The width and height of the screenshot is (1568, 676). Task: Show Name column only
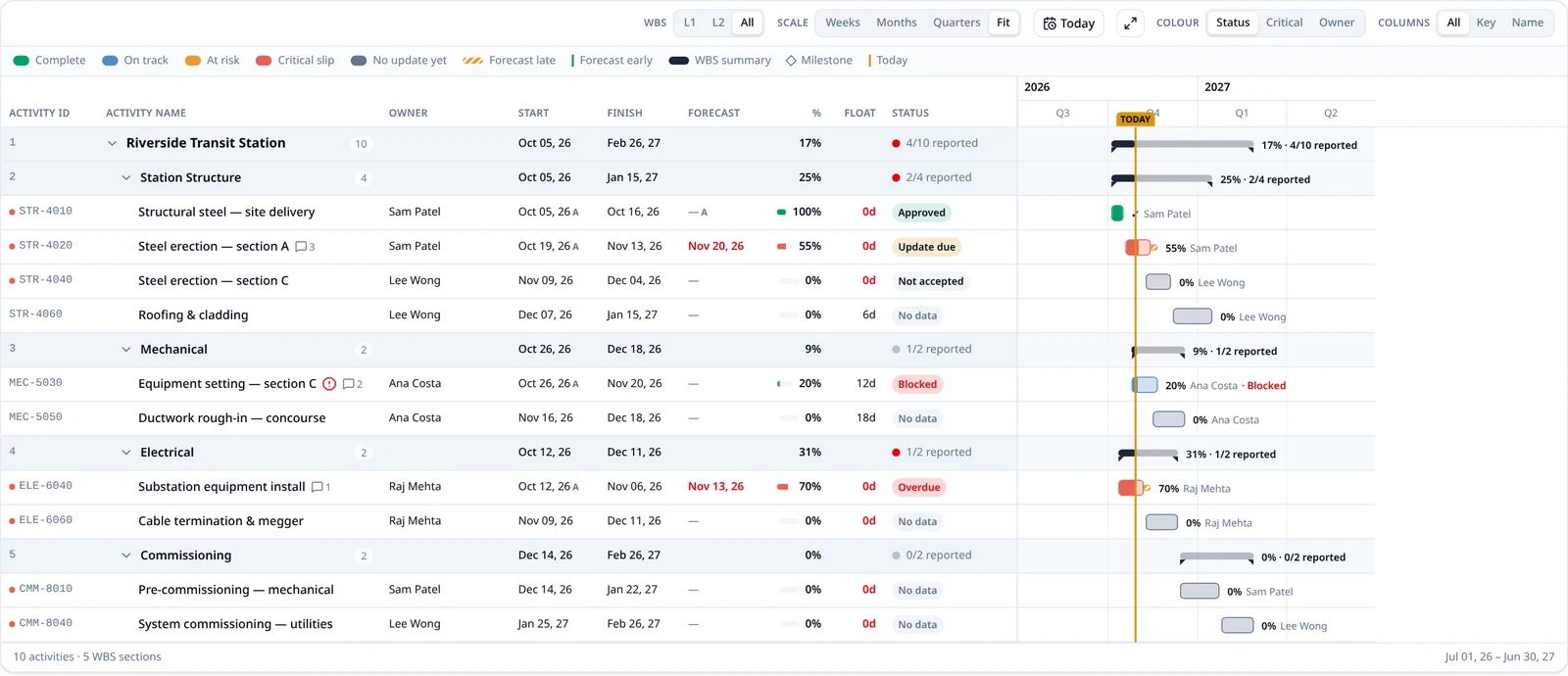1527,23
